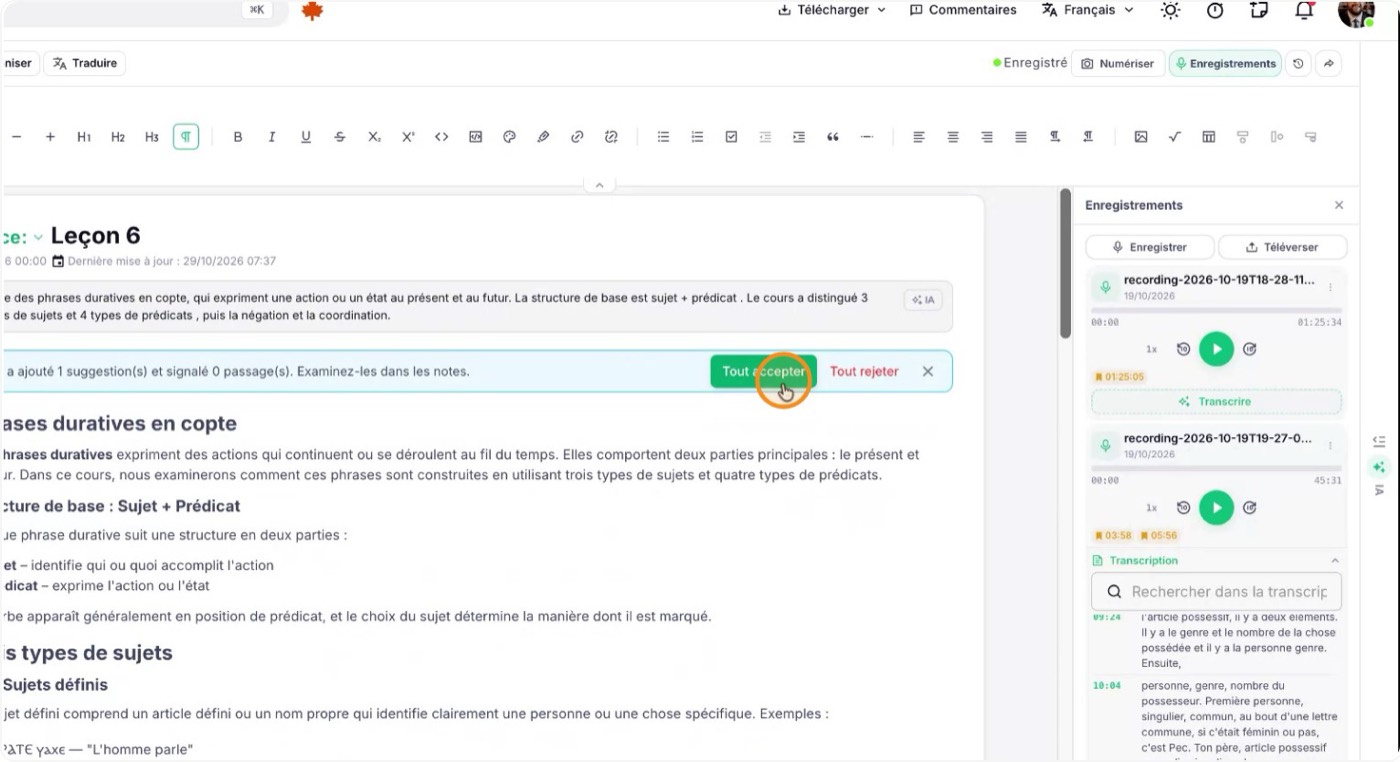Insert a bulleted list
The width and height of the screenshot is (1400, 762).
point(663,137)
